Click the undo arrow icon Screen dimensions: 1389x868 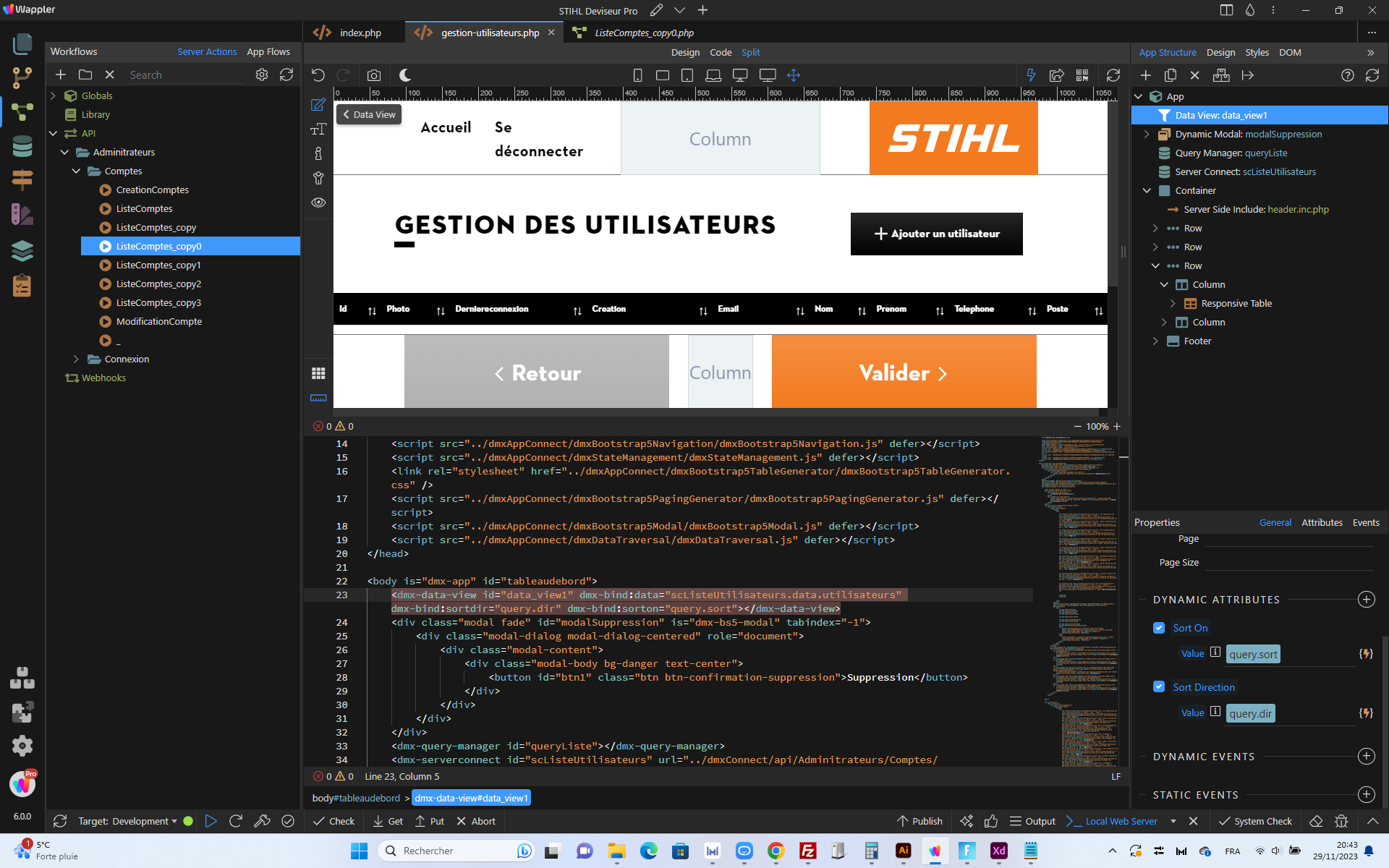pos(318,75)
